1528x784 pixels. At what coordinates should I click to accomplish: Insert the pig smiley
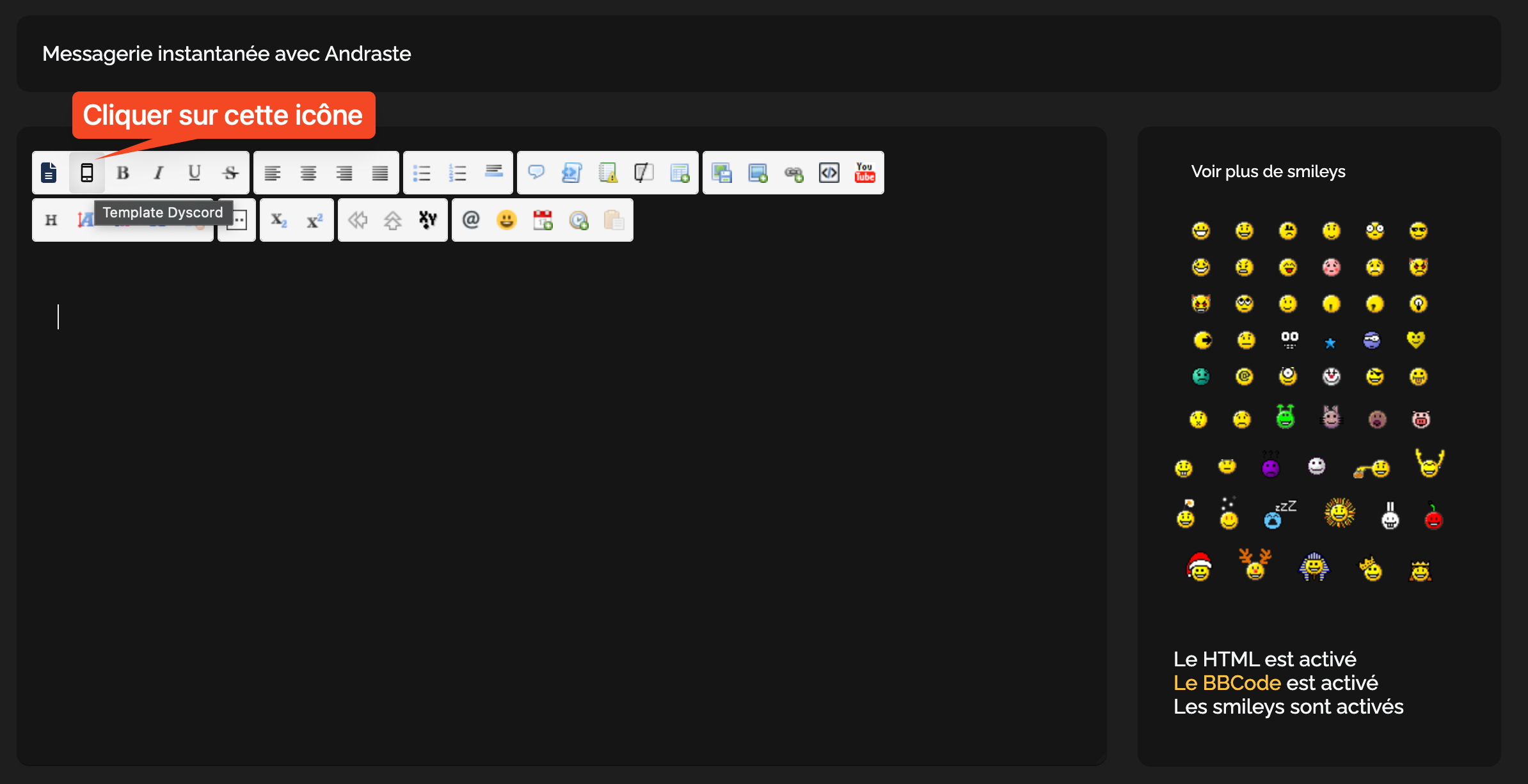click(1421, 419)
